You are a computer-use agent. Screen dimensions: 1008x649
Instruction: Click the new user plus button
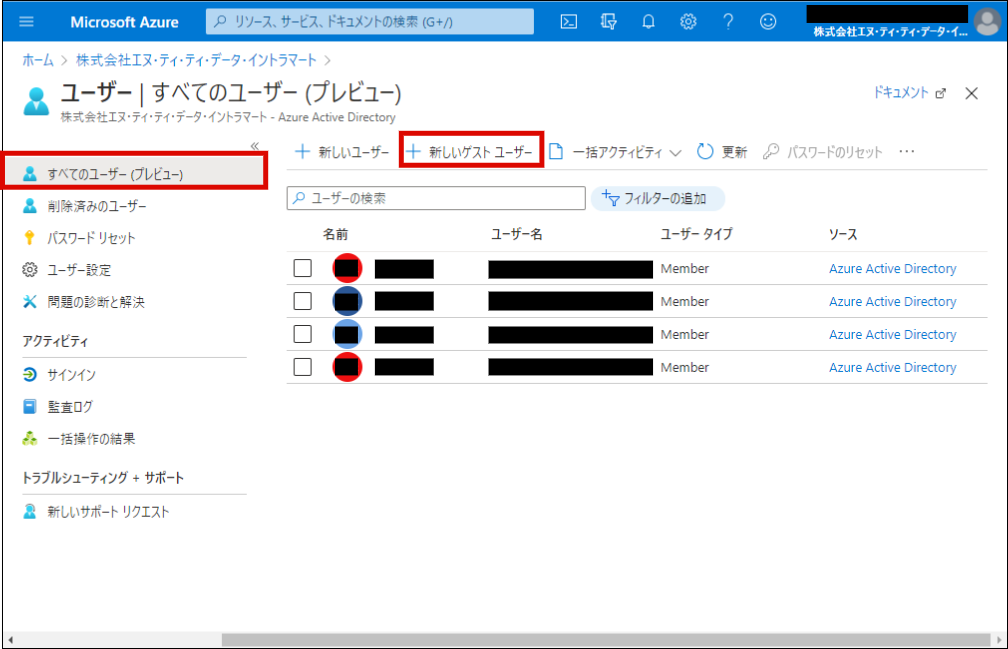click(342, 152)
